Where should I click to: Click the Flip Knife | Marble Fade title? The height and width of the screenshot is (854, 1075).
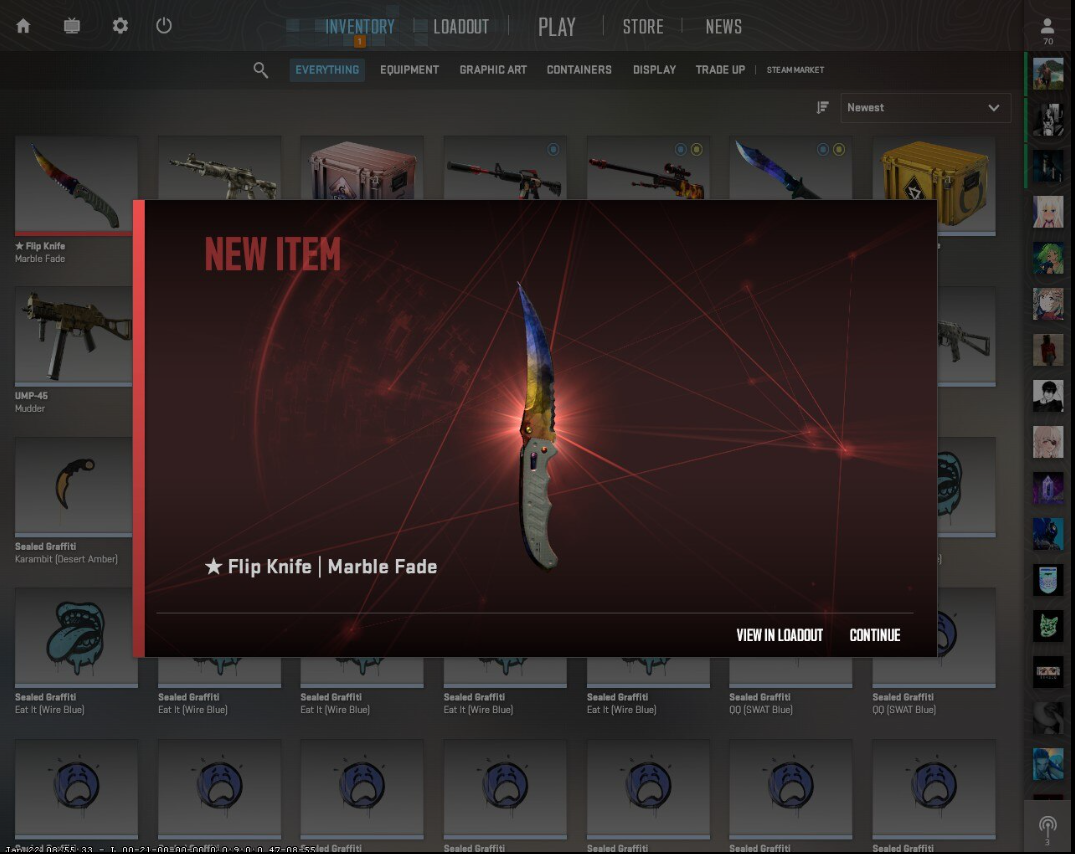tap(321, 567)
